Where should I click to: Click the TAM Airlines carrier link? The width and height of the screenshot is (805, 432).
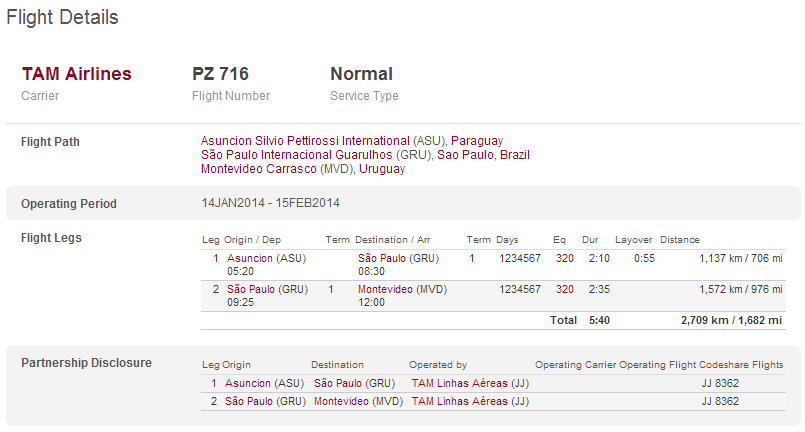click(x=76, y=74)
